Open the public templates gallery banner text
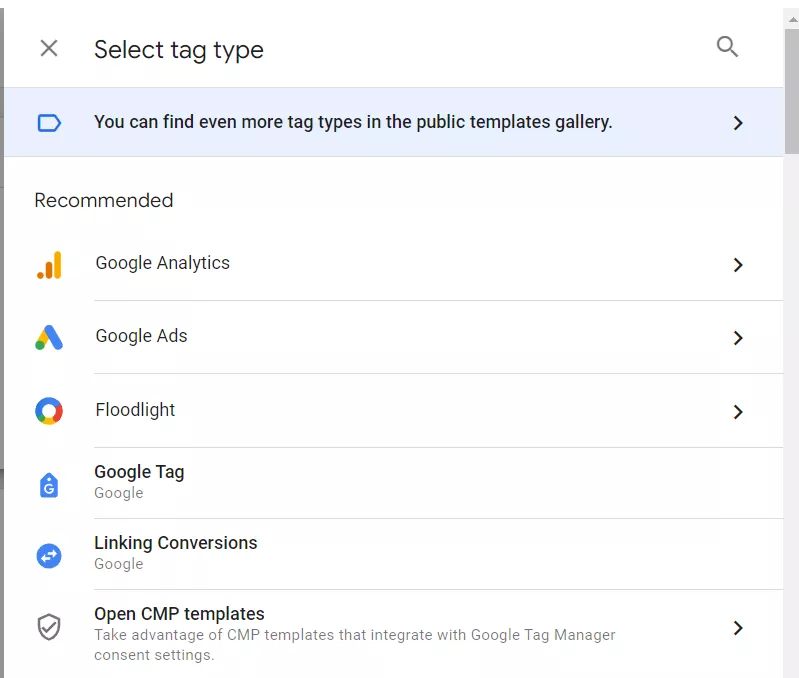The image size is (799, 678). click(x=353, y=122)
